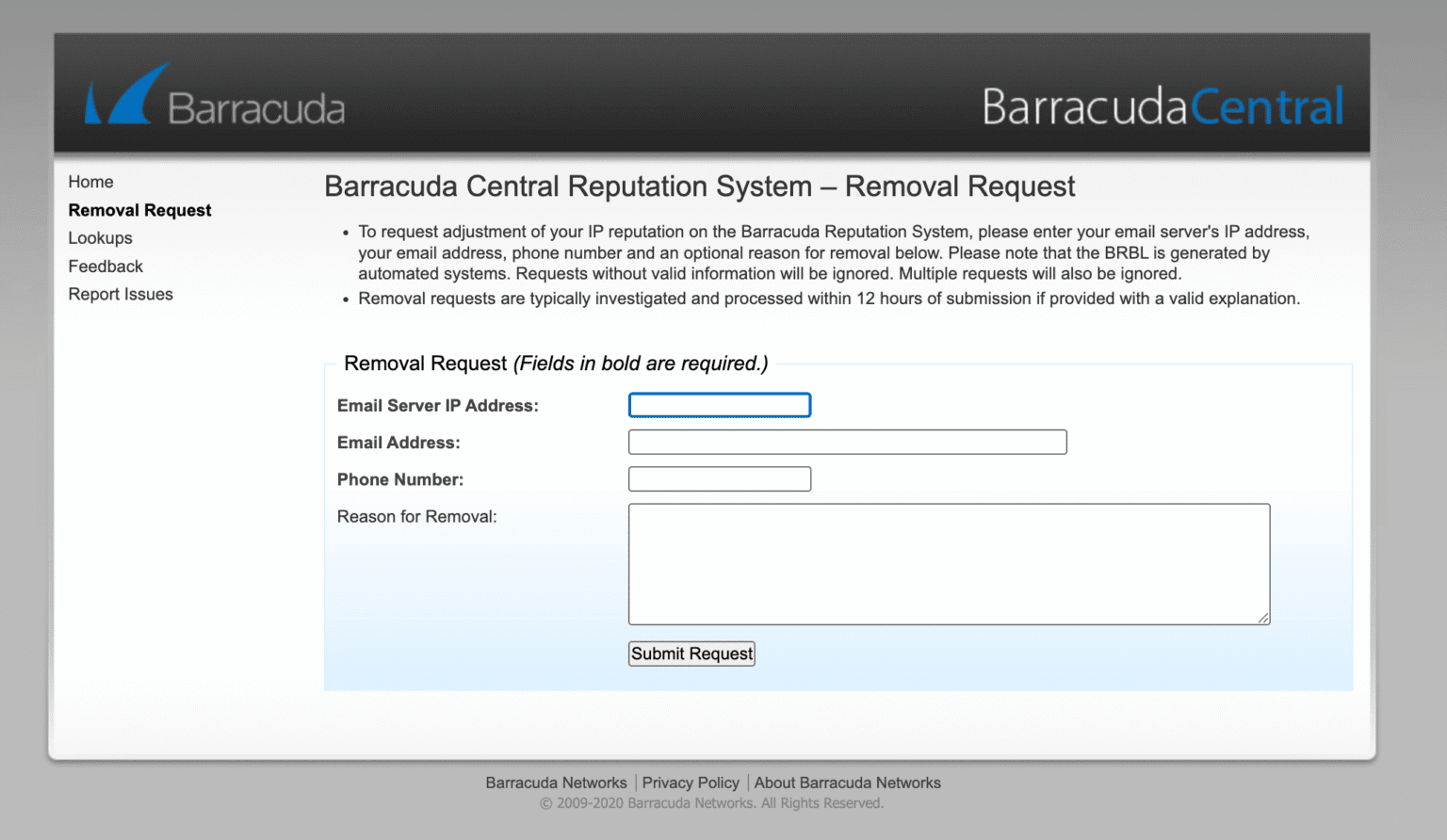The height and width of the screenshot is (840, 1447).
Task: Open the Report Issues page
Action: [121, 294]
